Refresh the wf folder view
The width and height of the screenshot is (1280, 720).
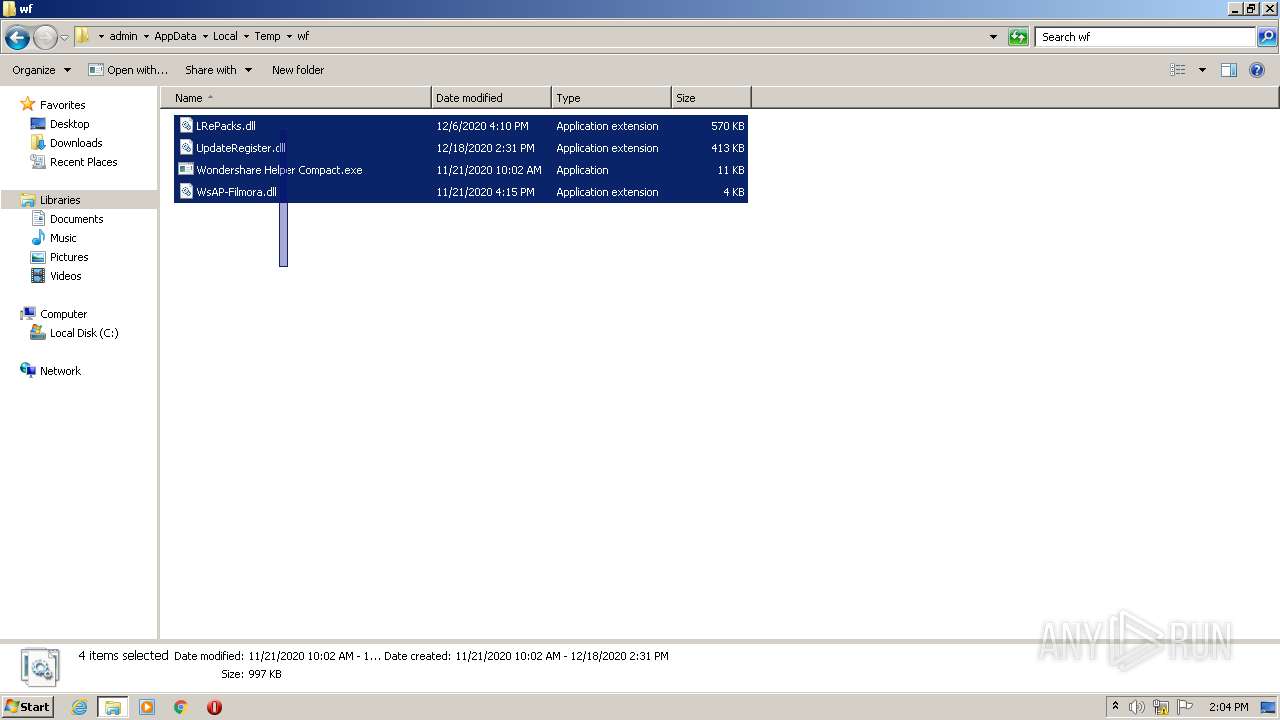[1018, 37]
